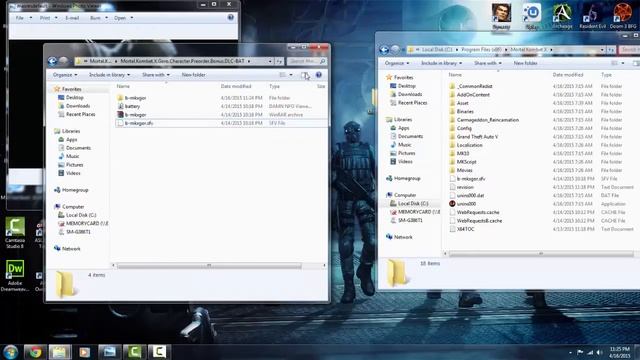Click Windows Start orb

pyautogui.click(x=11, y=352)
